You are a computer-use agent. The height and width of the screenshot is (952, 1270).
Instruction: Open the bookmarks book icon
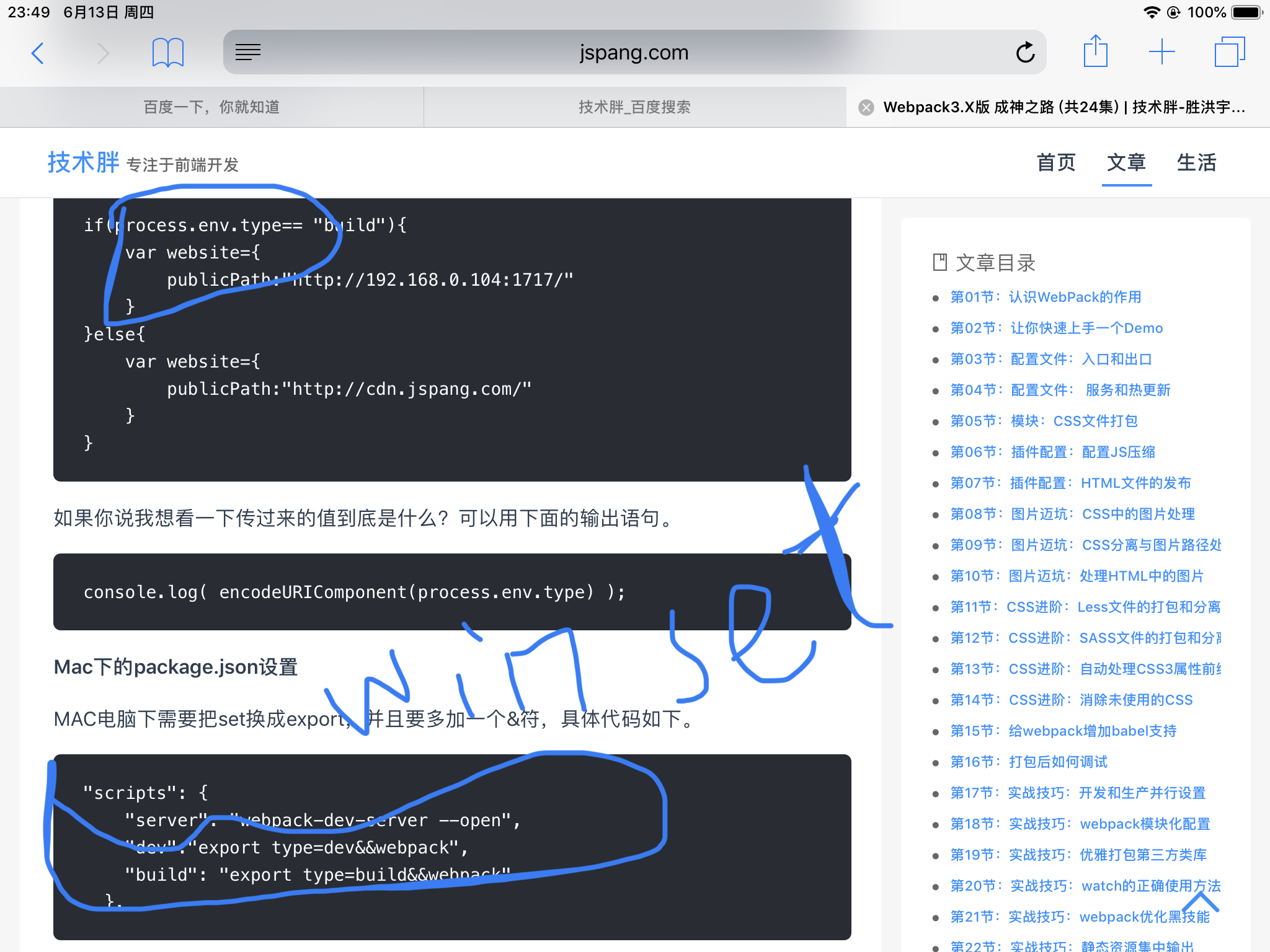click(167, 53)
